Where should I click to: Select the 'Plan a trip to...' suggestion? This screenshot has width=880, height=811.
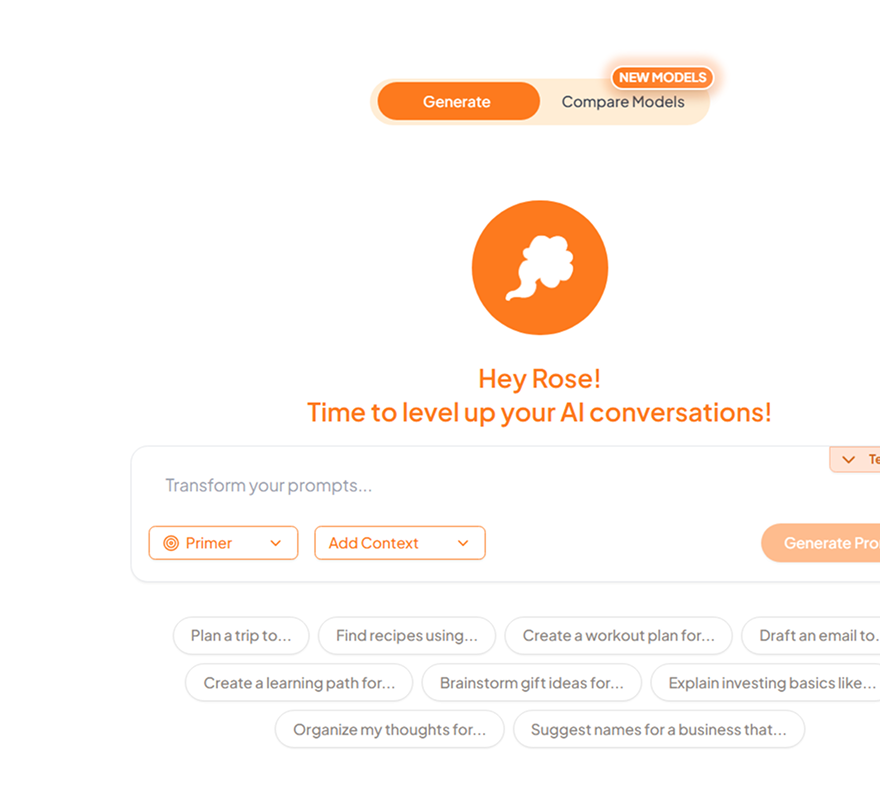point(241,635)
